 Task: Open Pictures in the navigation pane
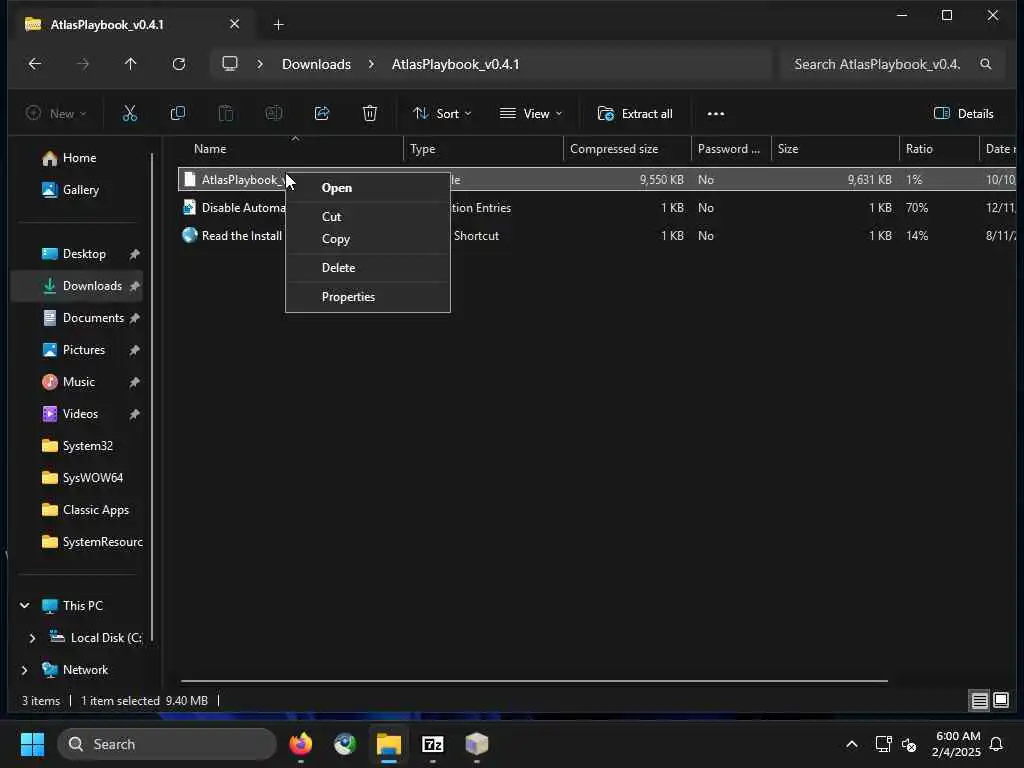tap(78, 350)
